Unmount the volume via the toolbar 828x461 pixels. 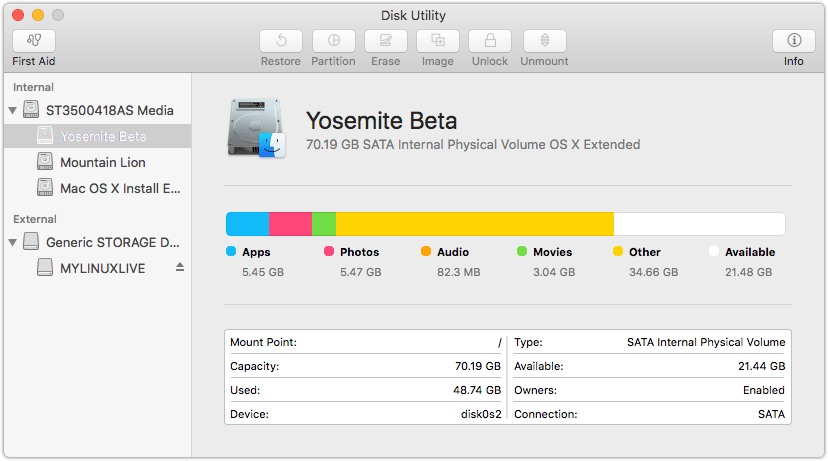[544, 41]
